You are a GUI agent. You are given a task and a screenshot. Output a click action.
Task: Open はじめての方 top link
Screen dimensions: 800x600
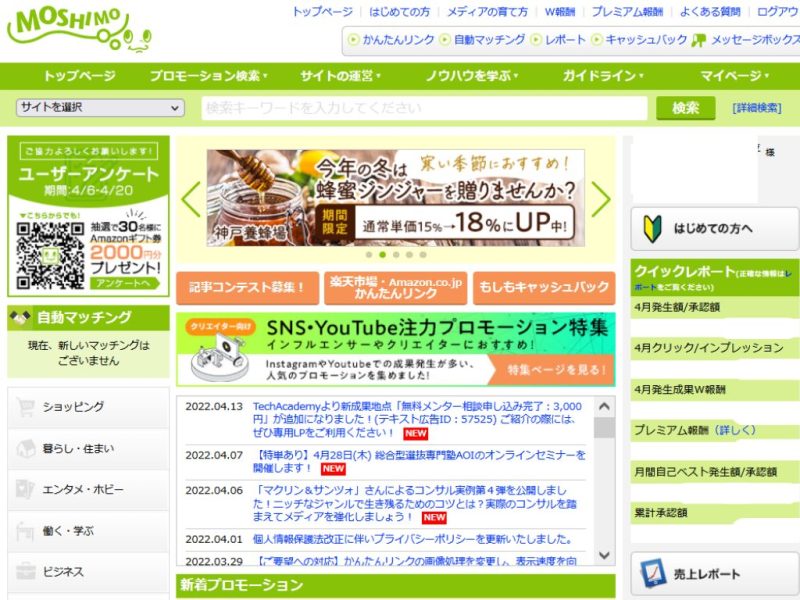pyautogui.click(x=399, y=12)
